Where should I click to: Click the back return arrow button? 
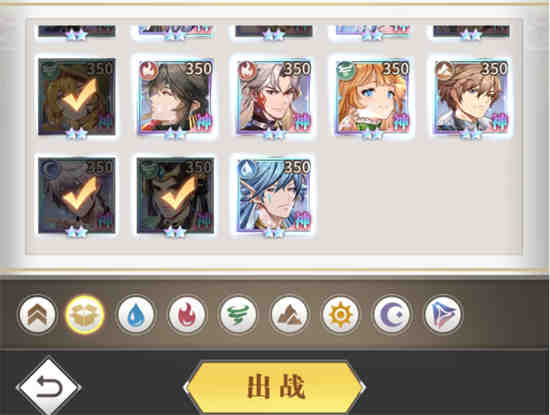(x=48, y=387)
